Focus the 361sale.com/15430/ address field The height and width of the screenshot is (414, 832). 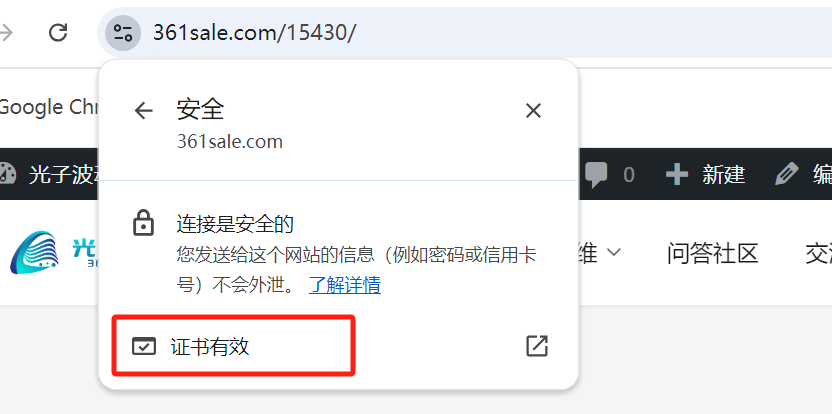(478, 33)
